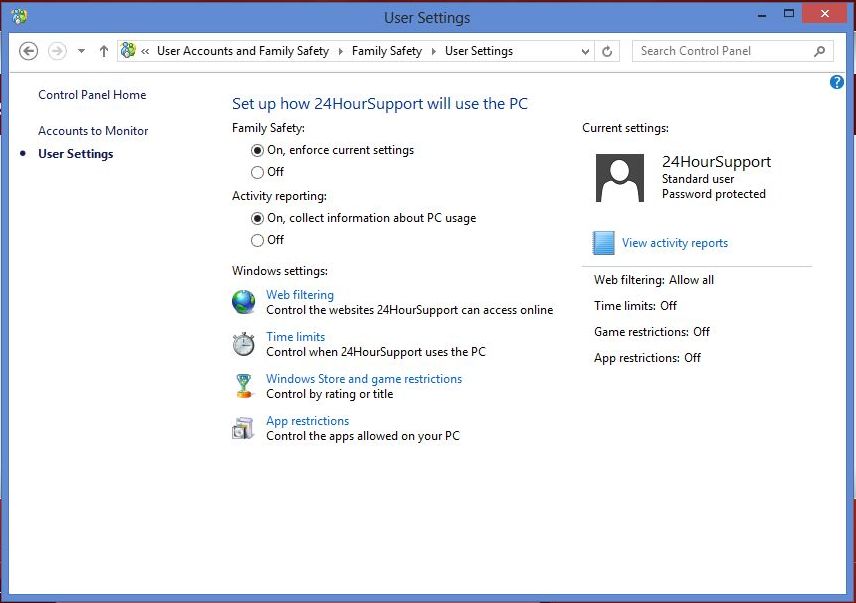Expand breadcrumb arrow after Family Safety
This screenshot has width=856, height=603.
(x=433, y=51)
